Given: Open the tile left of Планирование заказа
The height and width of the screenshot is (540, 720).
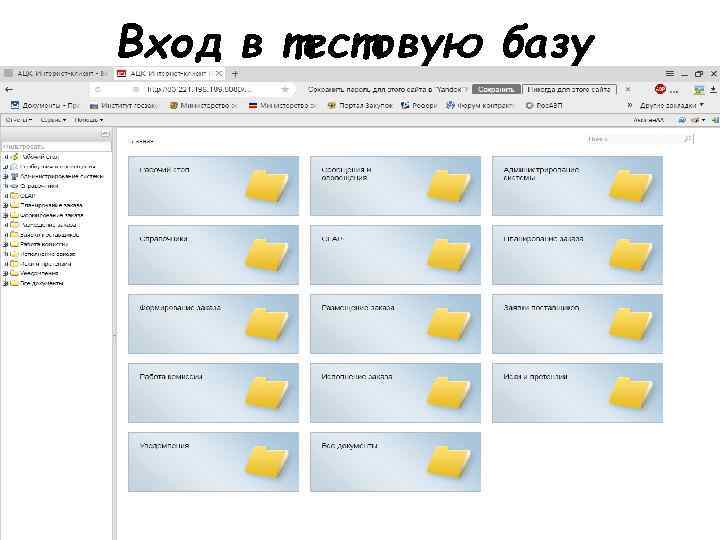Looking at the screenshot, I should 395,255.
